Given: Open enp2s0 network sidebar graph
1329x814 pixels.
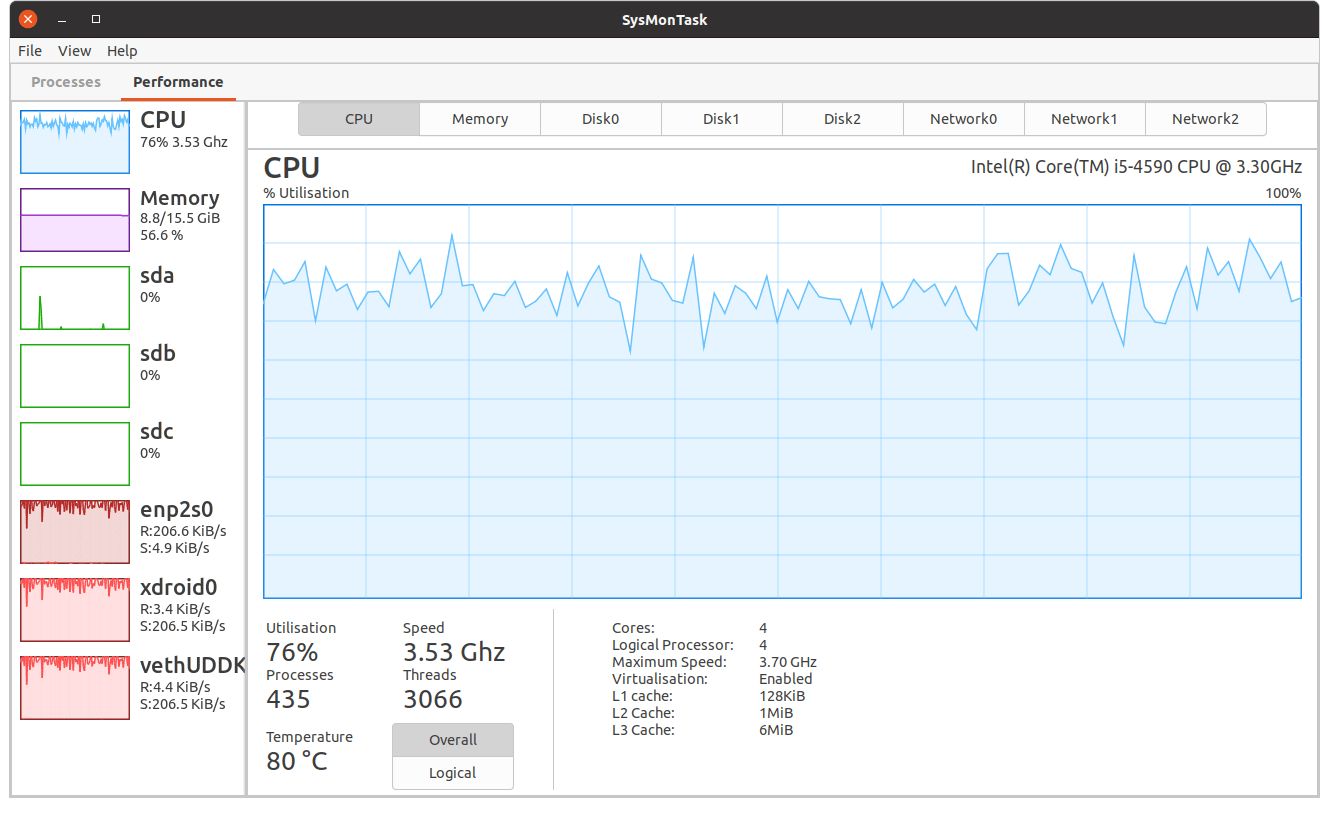Looking at the screenshot, I should click(x=75, y=531).
